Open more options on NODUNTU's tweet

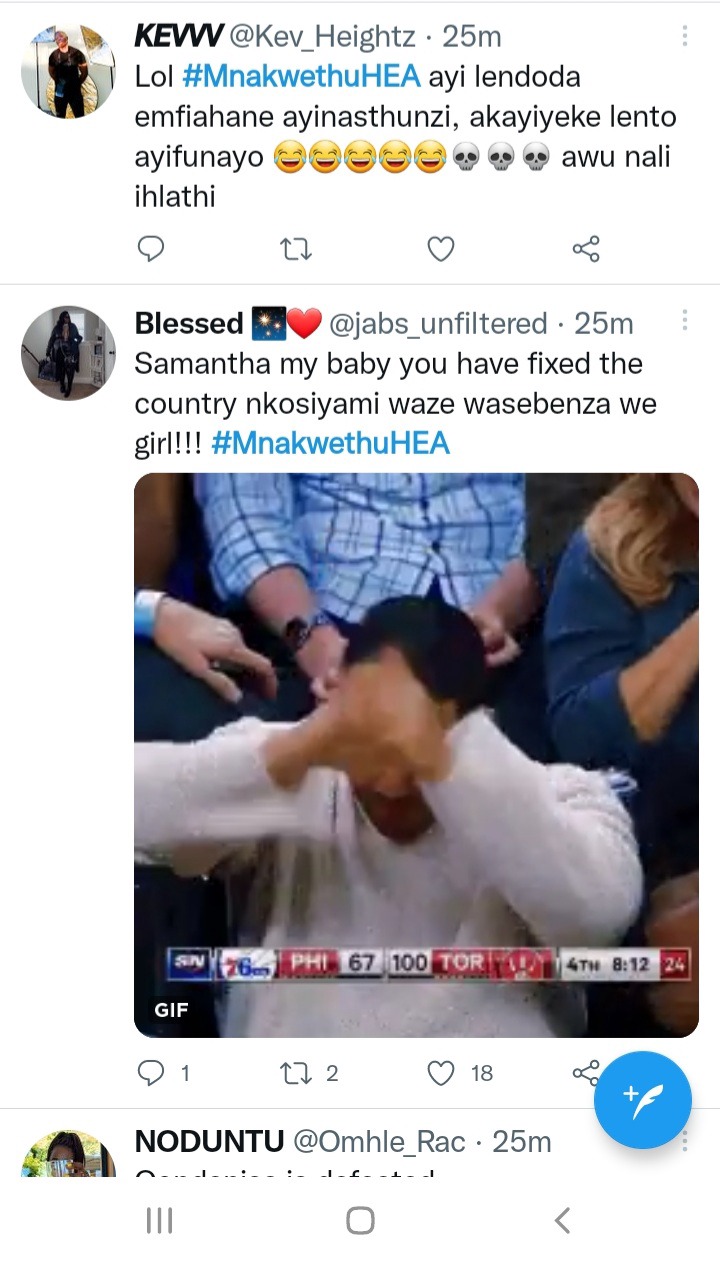coord(685,1141)
